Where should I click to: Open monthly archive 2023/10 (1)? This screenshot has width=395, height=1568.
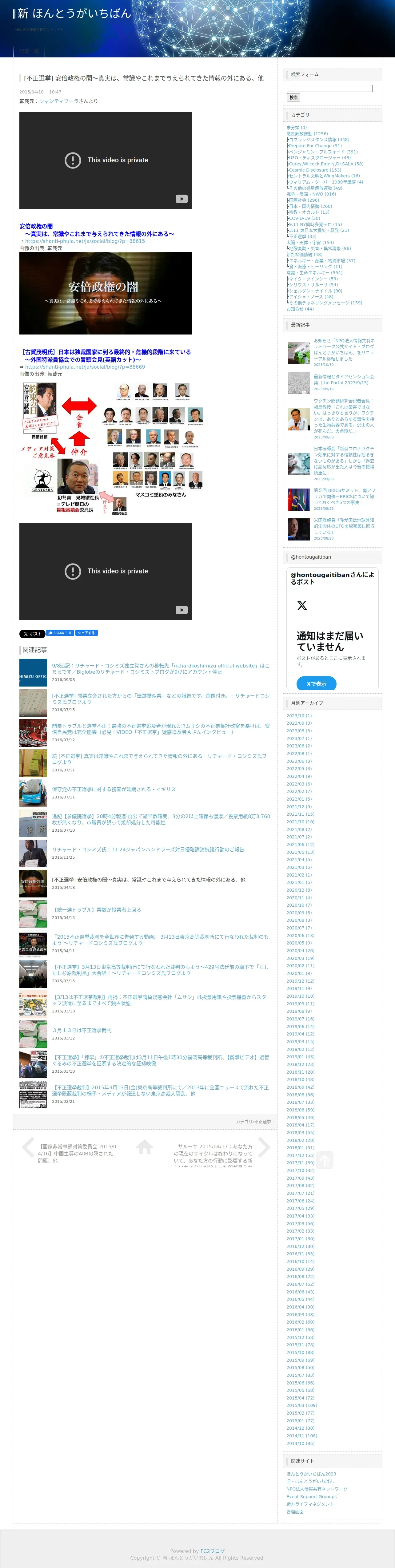(x=299, y=716)
